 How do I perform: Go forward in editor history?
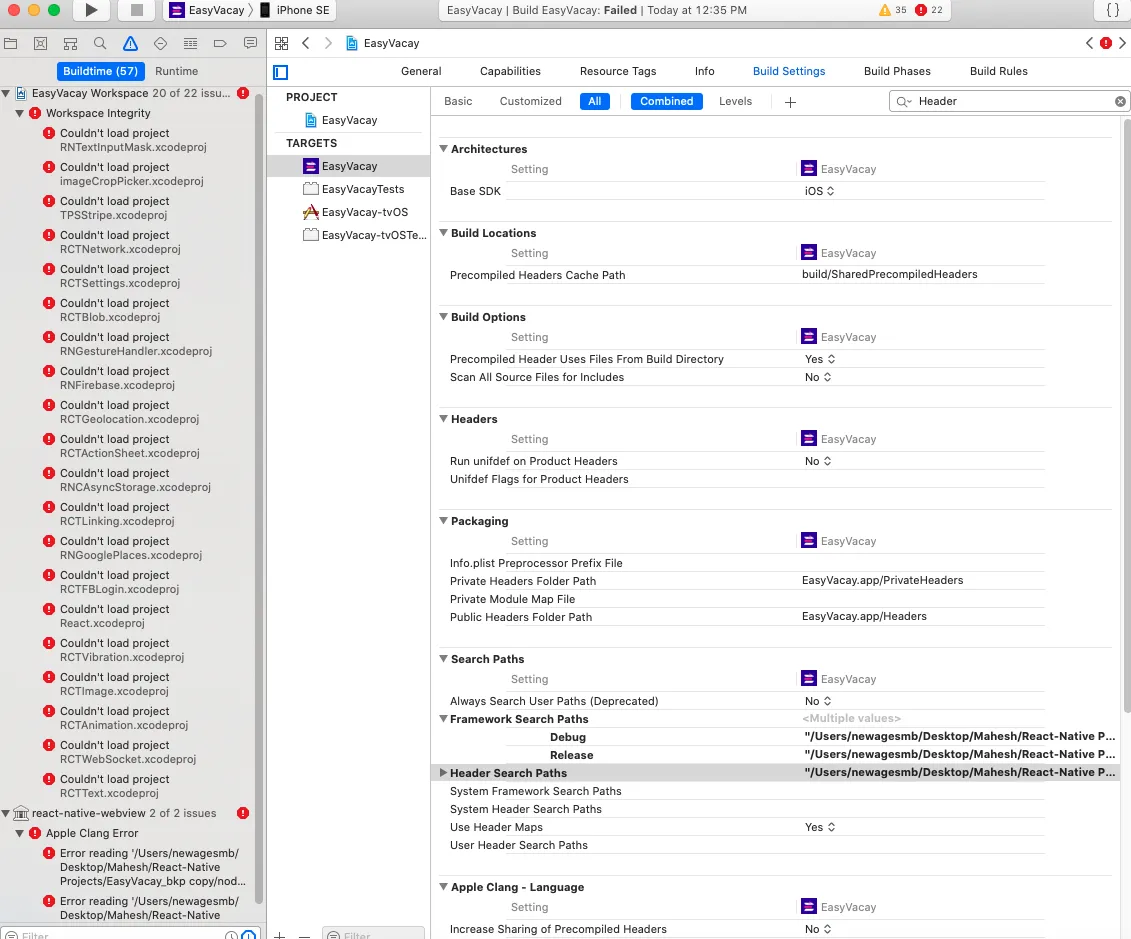click(328, 43)
